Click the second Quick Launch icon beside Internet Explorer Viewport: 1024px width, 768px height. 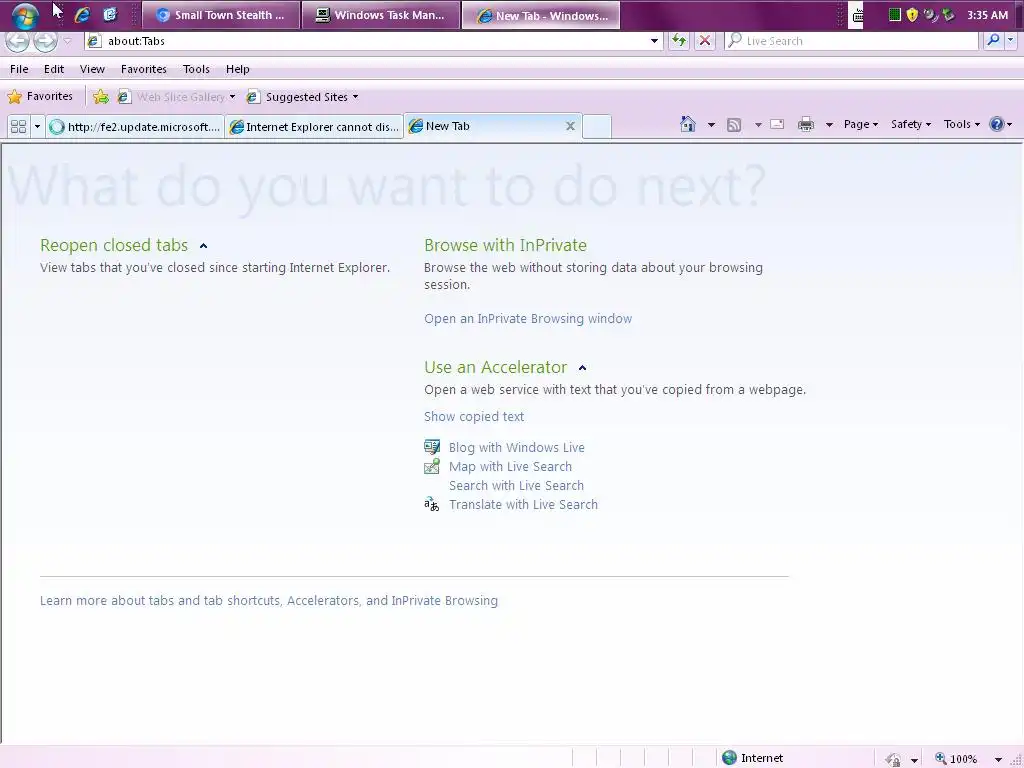click(x=110, y=14)
